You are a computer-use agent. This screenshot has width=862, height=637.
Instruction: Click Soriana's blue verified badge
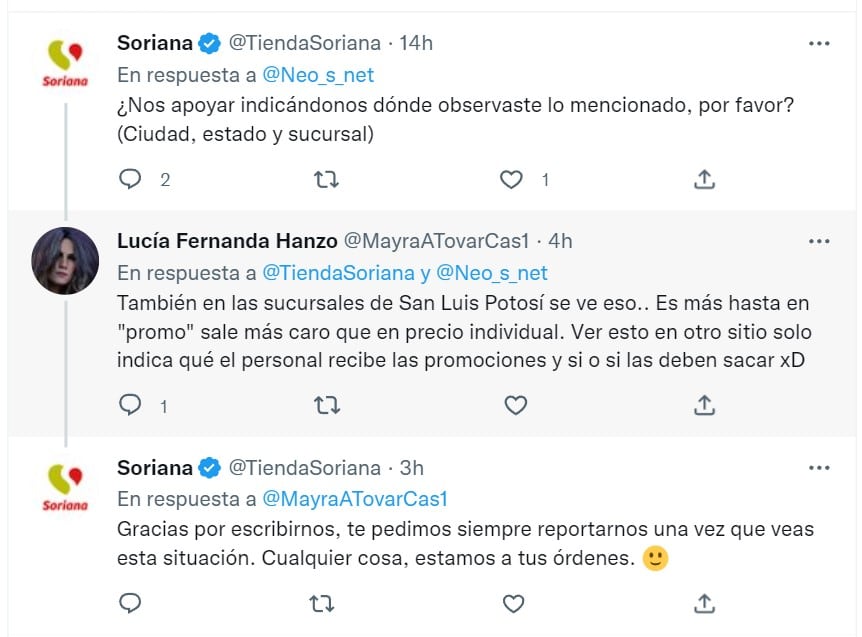pos(208,43)
